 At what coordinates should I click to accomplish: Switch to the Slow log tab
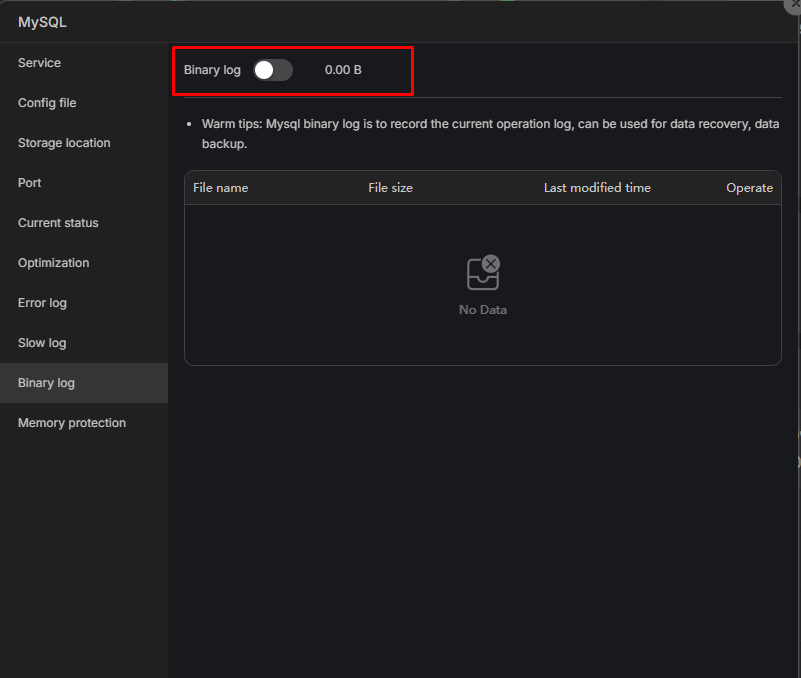click(x=84, y=343)
